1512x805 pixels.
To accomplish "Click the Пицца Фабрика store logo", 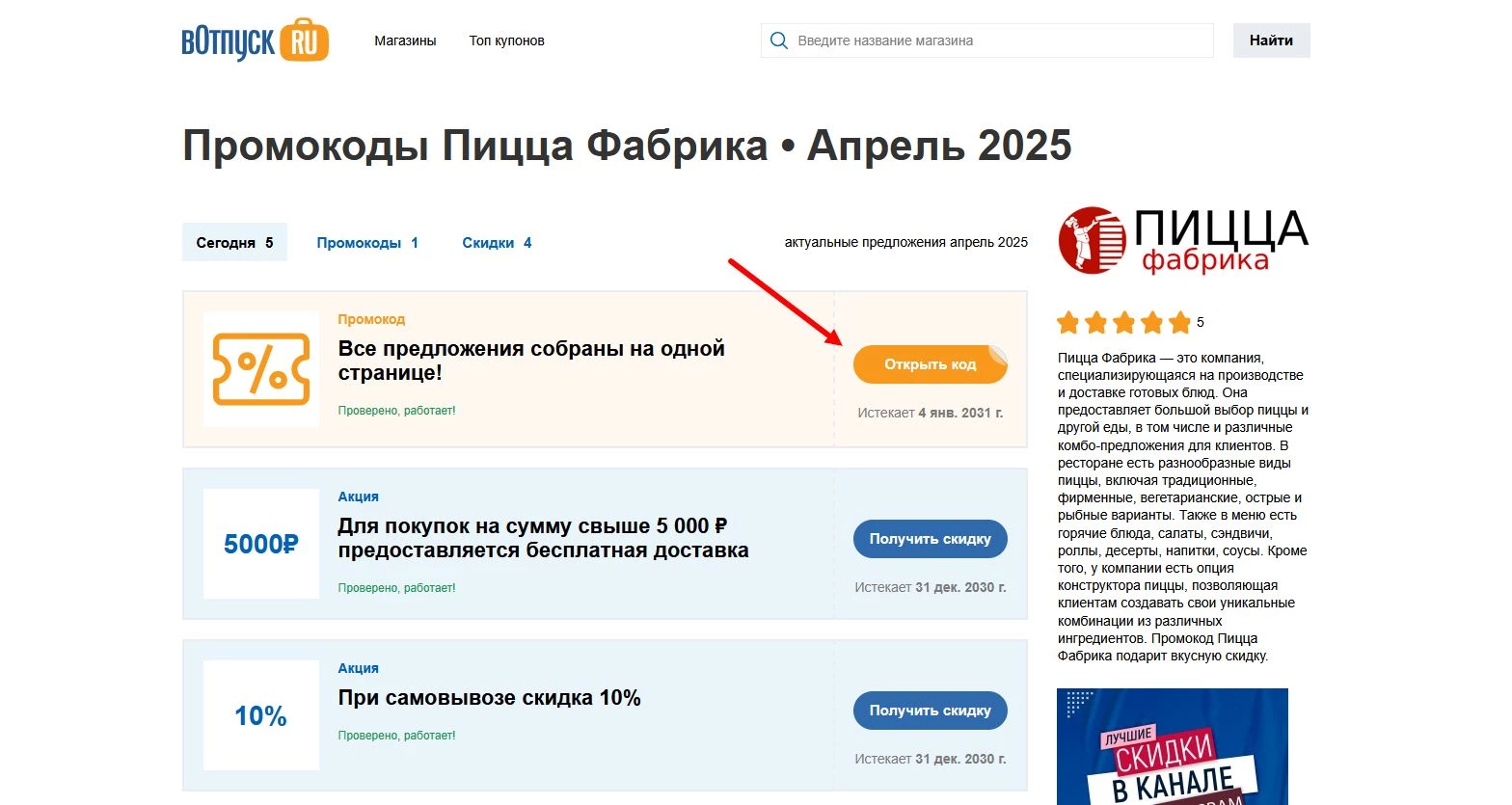I will coord(1183,240).
